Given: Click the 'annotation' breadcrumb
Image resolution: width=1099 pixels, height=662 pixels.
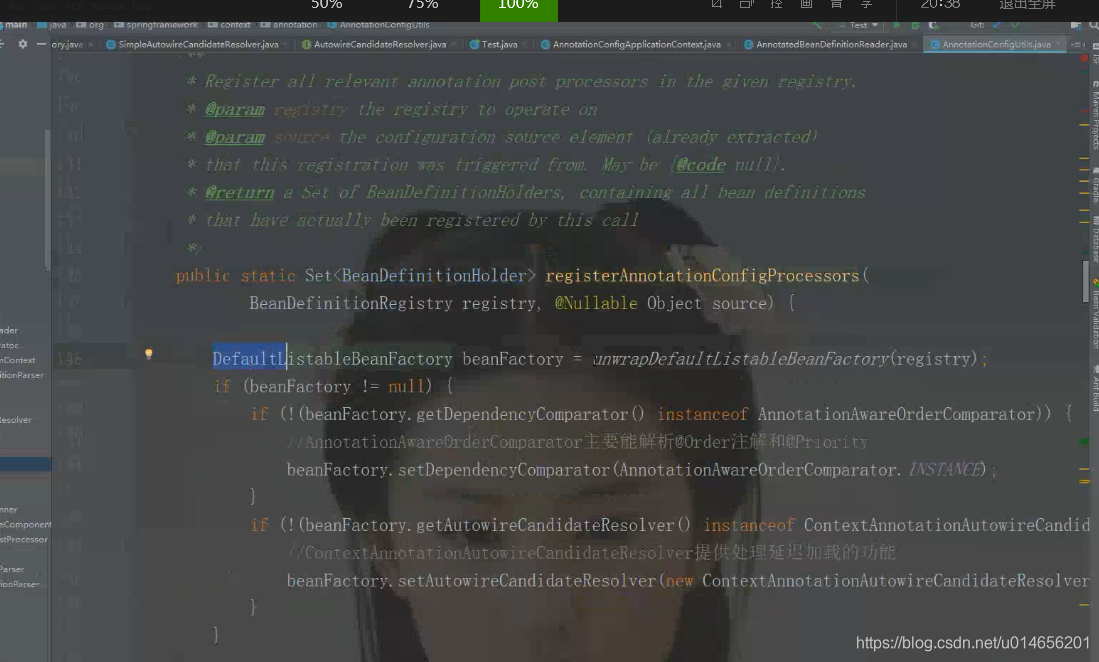Looking at the screenshot, I should tap(289, 25).
